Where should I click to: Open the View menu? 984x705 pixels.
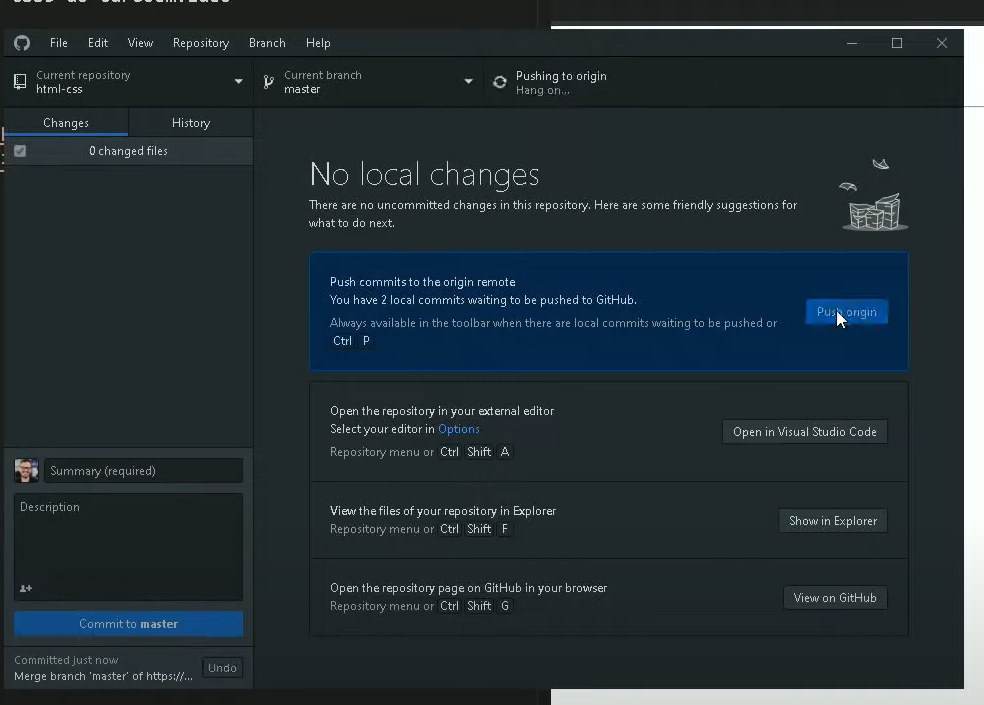pyautogui.click(x=140, y=43)
